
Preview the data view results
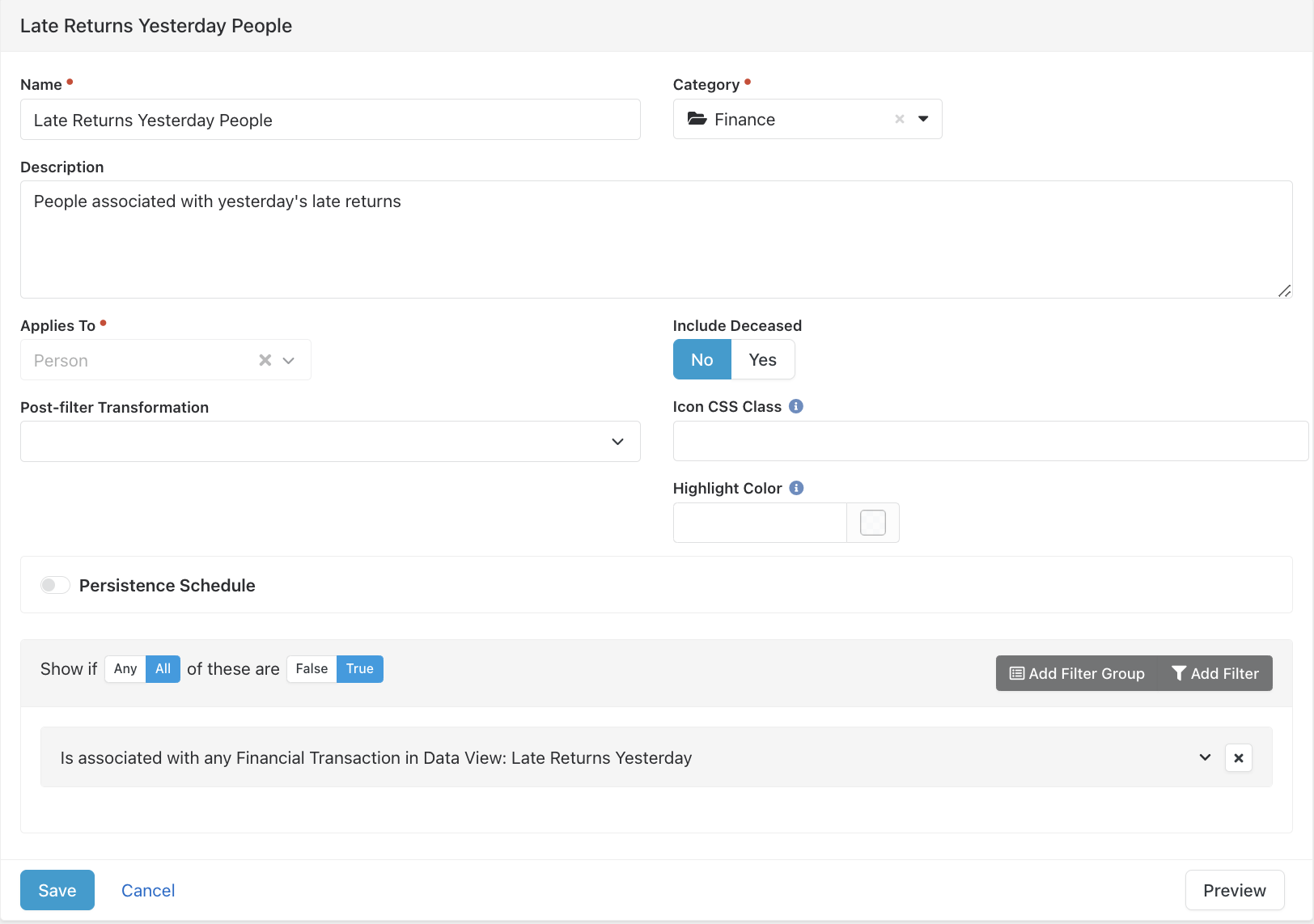pyautogui.click(x=1235, y=890)
